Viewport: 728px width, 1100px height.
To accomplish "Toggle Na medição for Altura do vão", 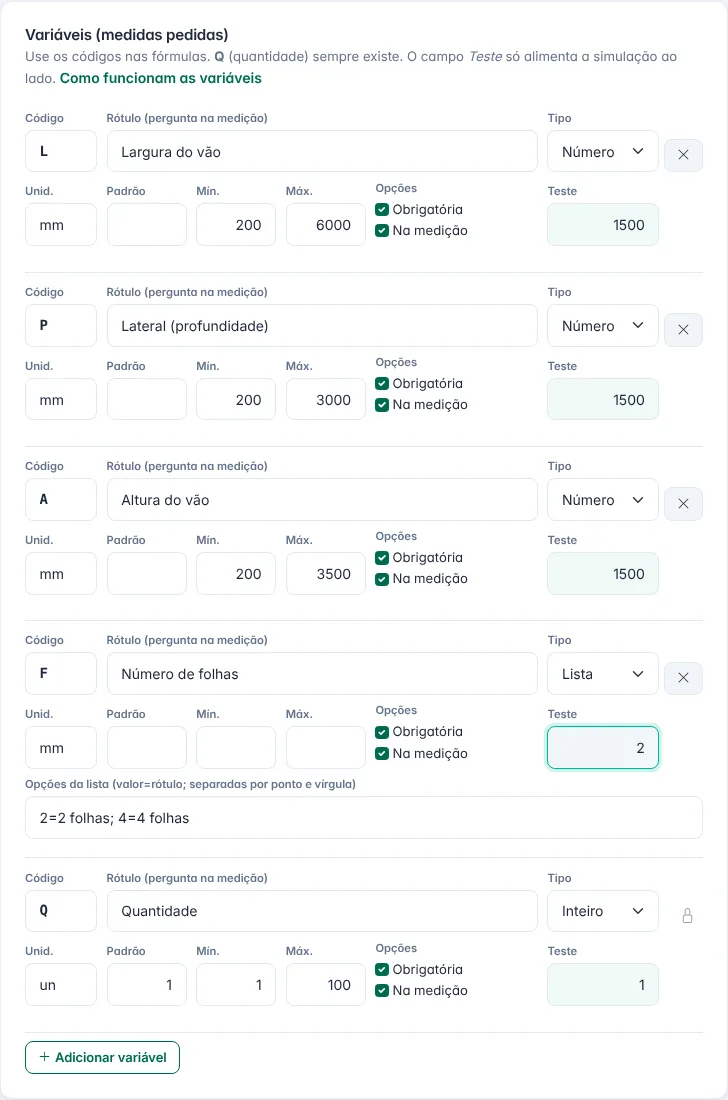I will 382,579.
